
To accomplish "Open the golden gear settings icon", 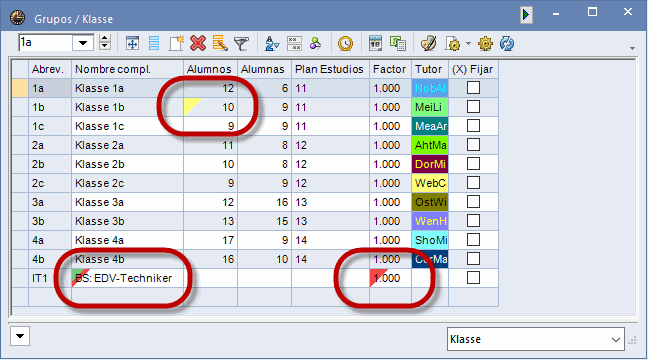I will point(485,43).
